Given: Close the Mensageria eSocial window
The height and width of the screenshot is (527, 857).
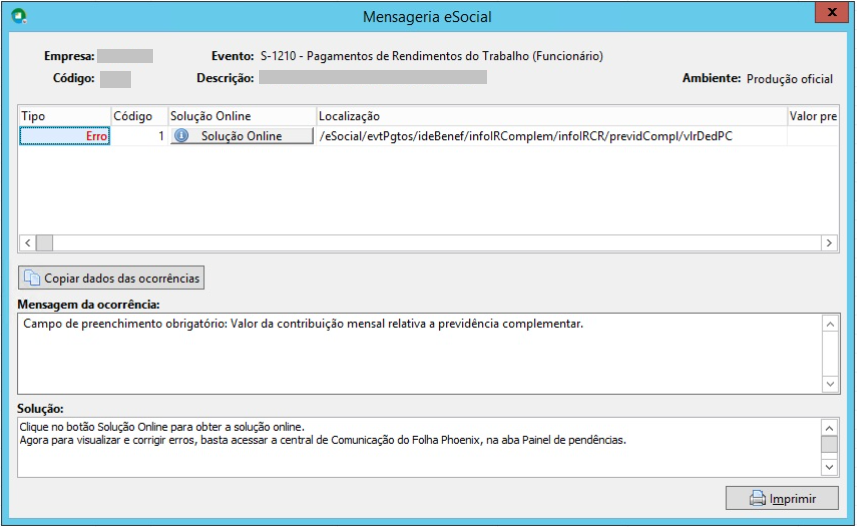Looking at the screenshot, I should click(831, 12).
